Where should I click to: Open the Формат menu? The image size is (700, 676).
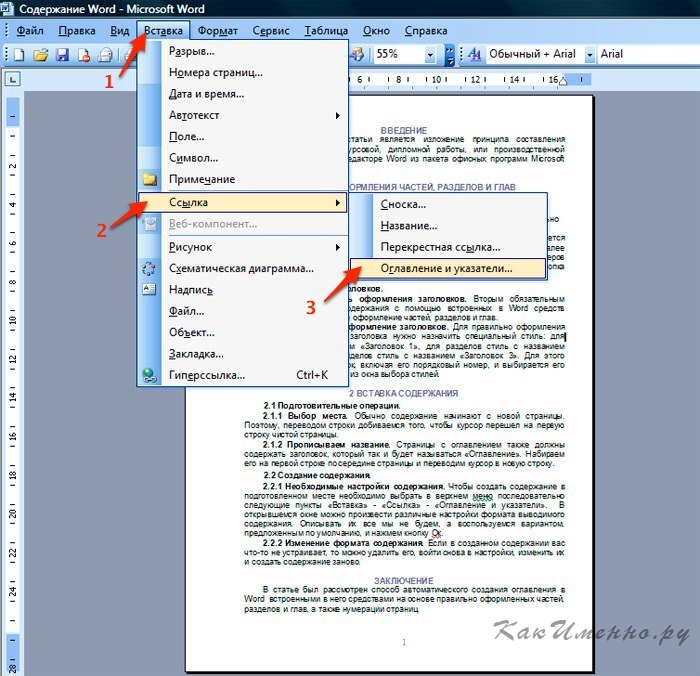tap(217, 31)
